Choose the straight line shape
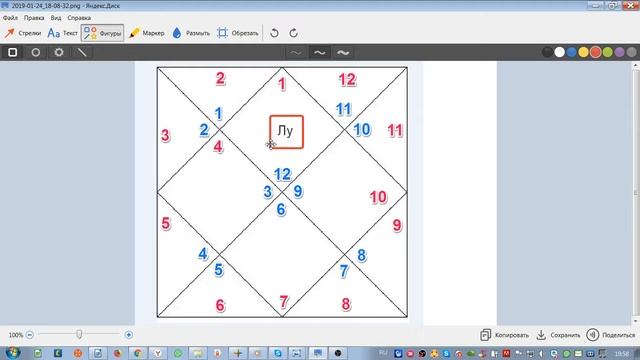 pos(82,52)
